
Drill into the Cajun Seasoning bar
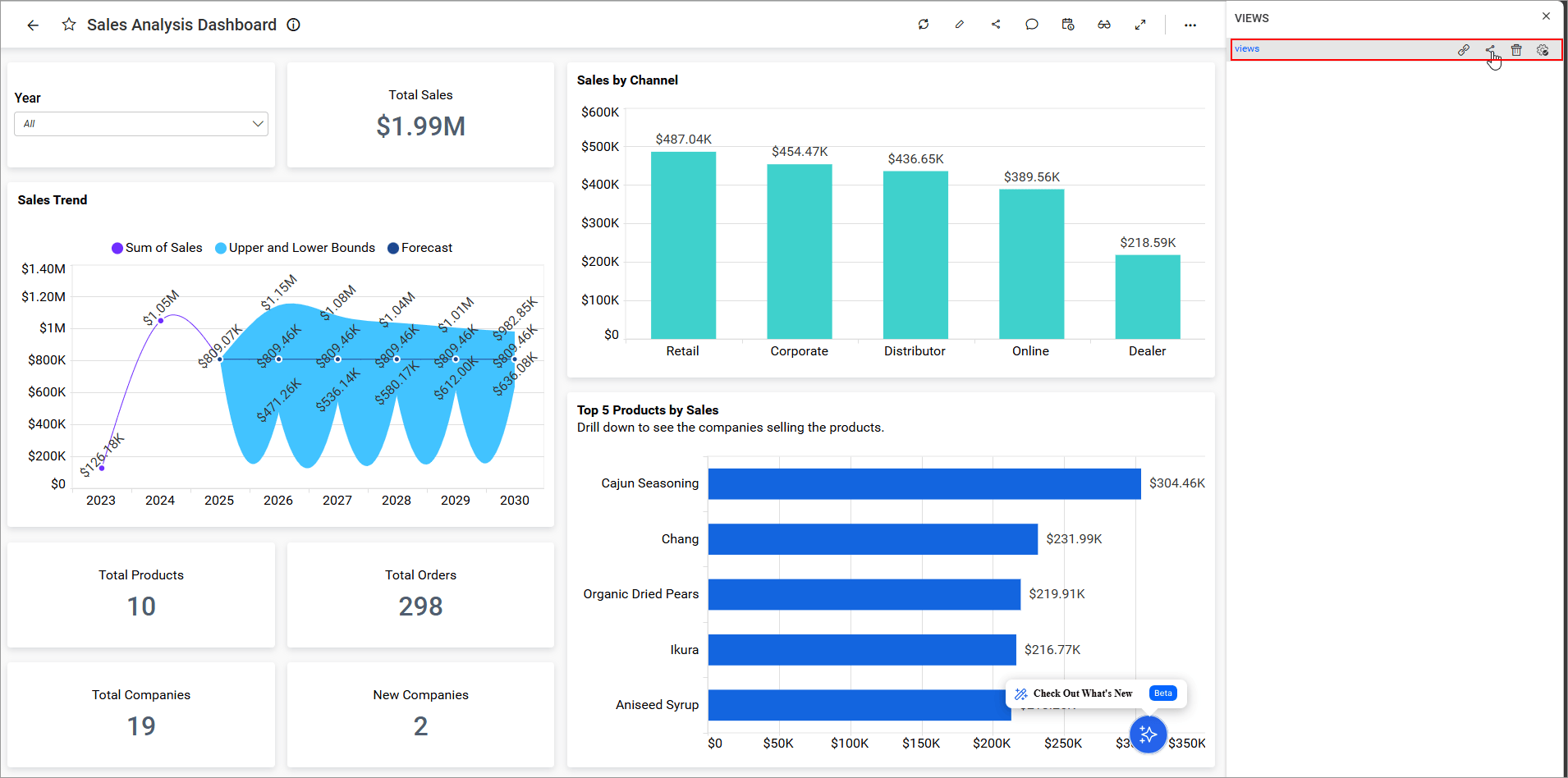[x=924, y=483]
